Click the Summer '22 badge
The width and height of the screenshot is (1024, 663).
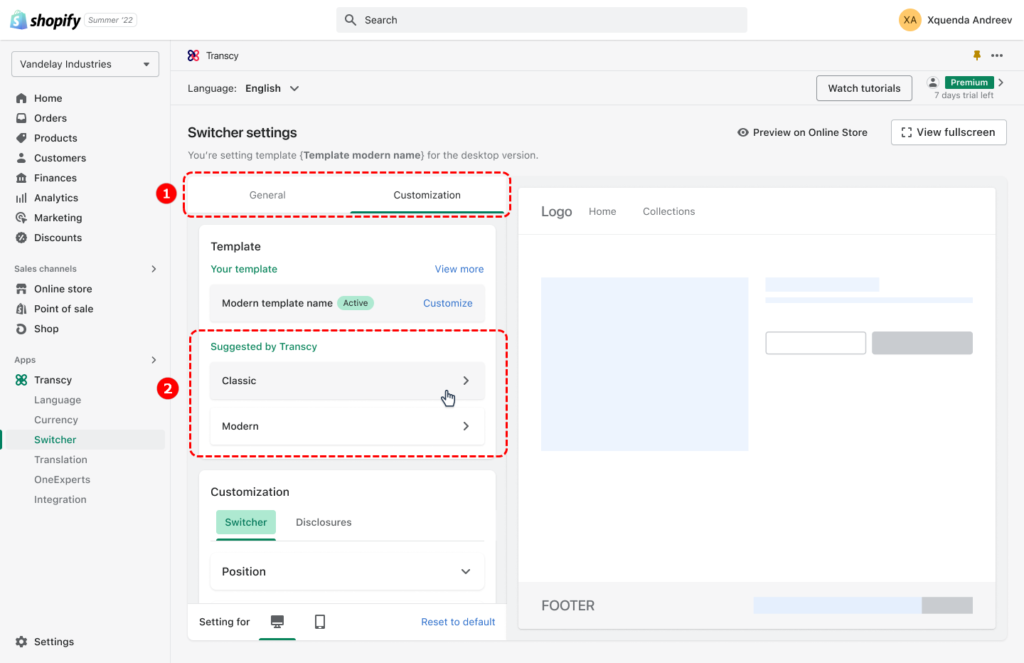pyautogui.click(x=110, y=20)
